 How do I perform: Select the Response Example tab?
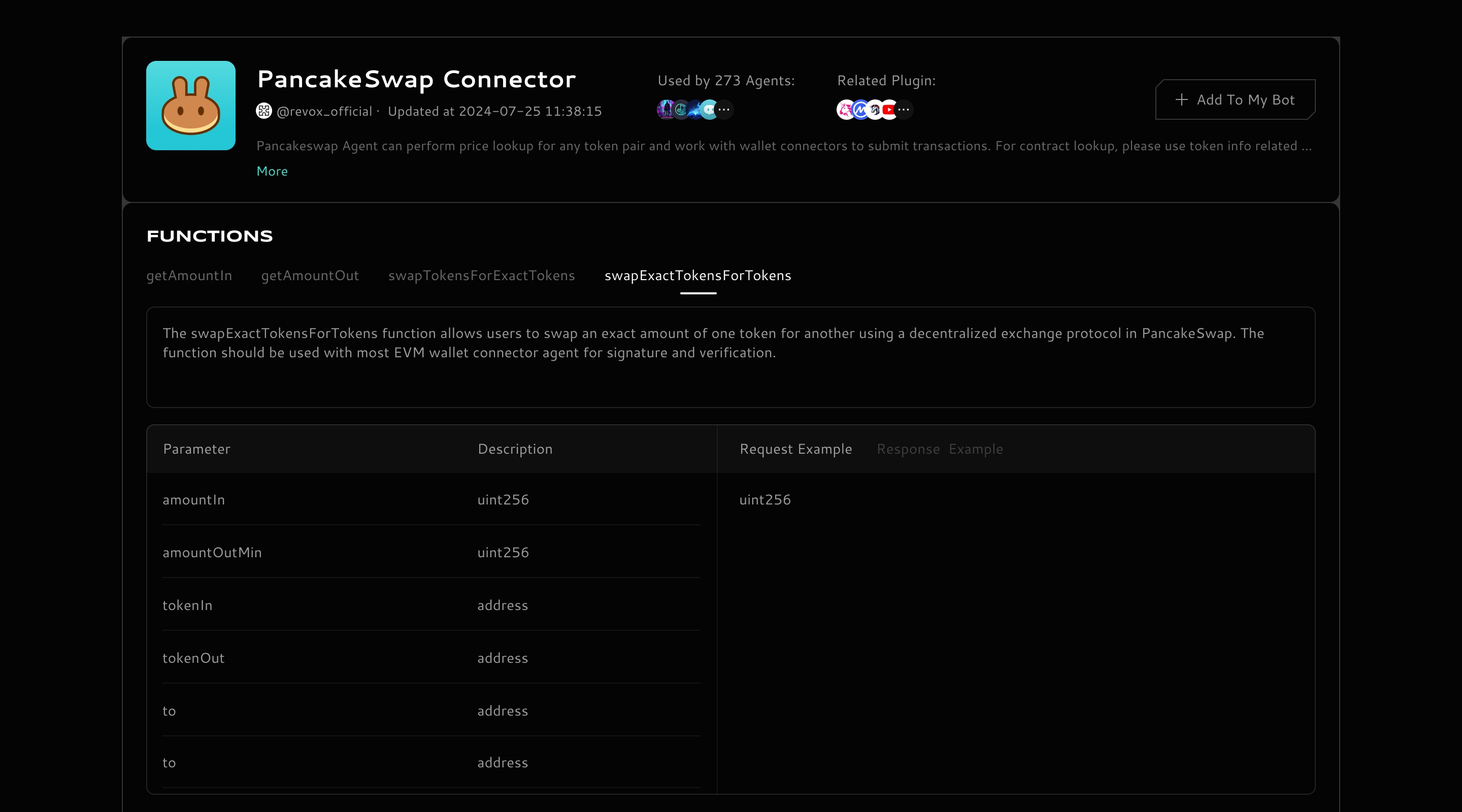[x=939, y=450]
